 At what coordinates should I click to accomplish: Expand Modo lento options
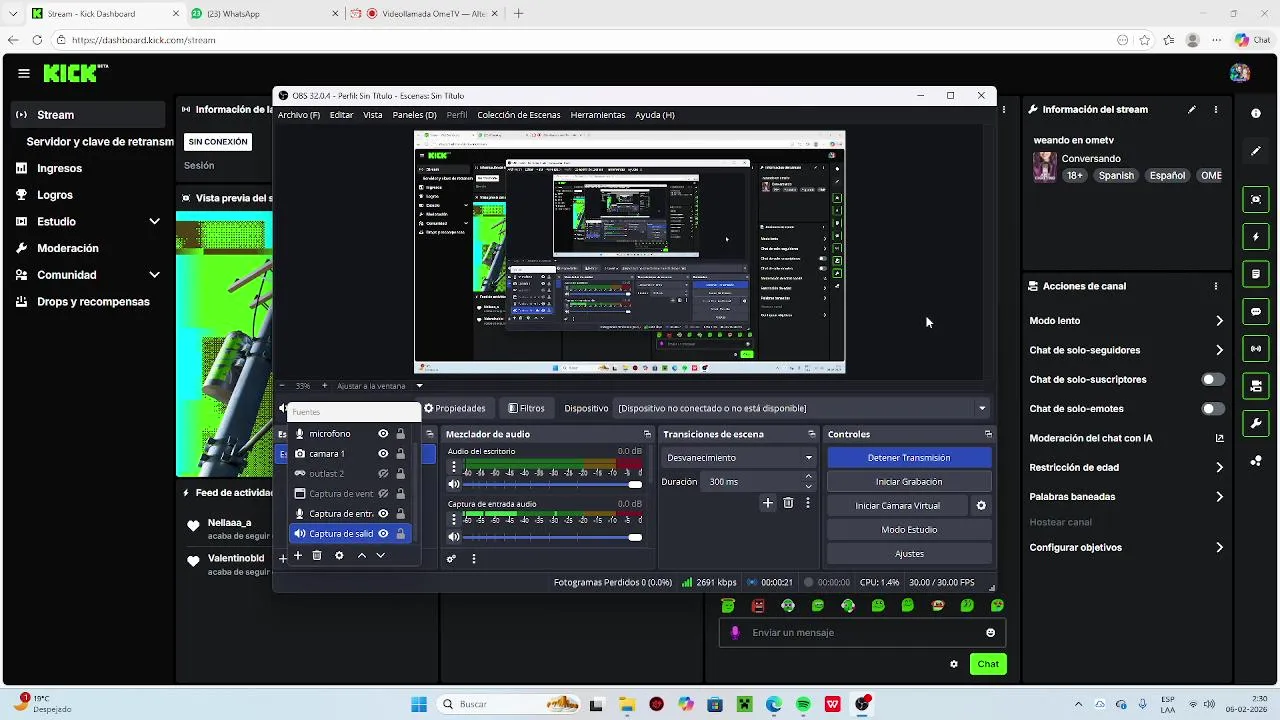pyautogui.click(x=1219, y=321)
